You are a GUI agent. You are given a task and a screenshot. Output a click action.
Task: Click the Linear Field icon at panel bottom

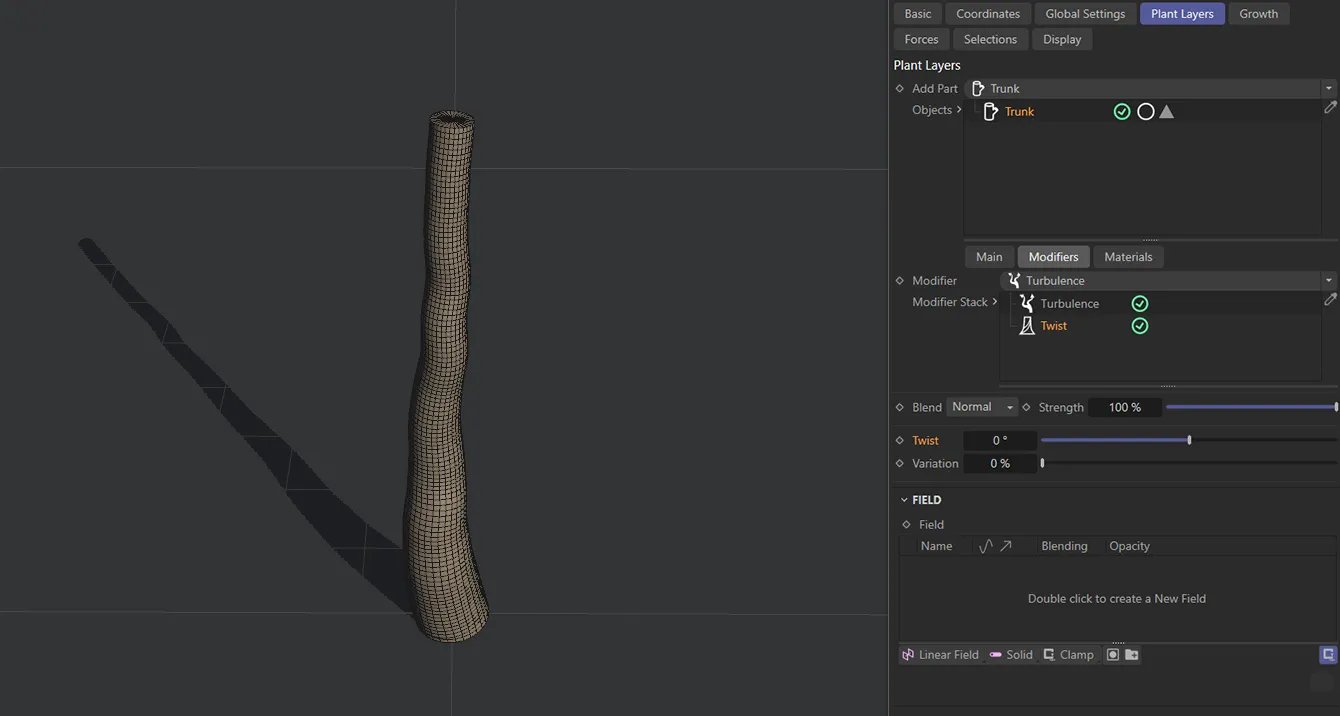point(907,654)
